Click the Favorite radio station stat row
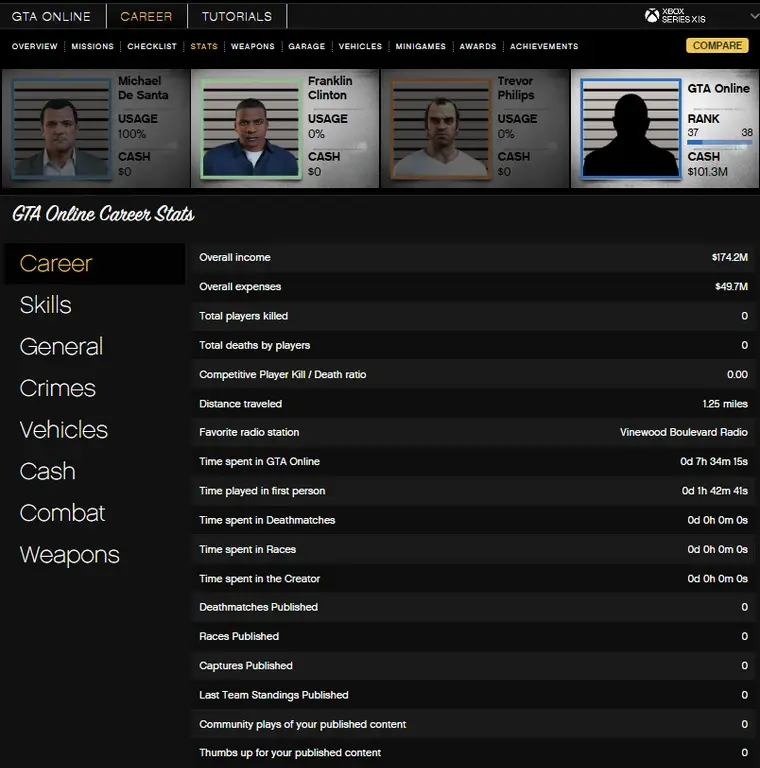This screenshot has width=760, height=768. pyautogui.click(x=473, y=432)
